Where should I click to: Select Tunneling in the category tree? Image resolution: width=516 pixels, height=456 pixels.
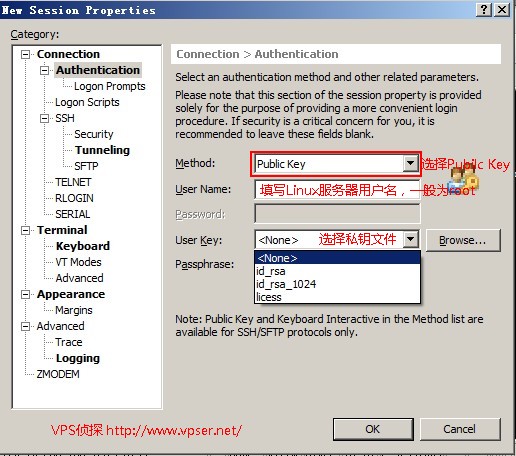click(x=102, y=150)
